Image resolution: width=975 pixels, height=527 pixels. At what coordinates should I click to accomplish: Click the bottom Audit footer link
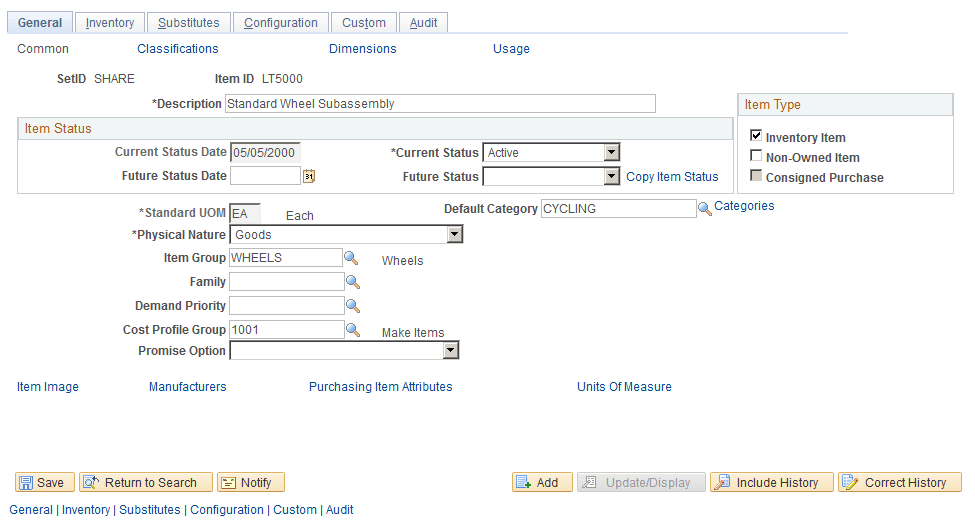coord(340,510)
